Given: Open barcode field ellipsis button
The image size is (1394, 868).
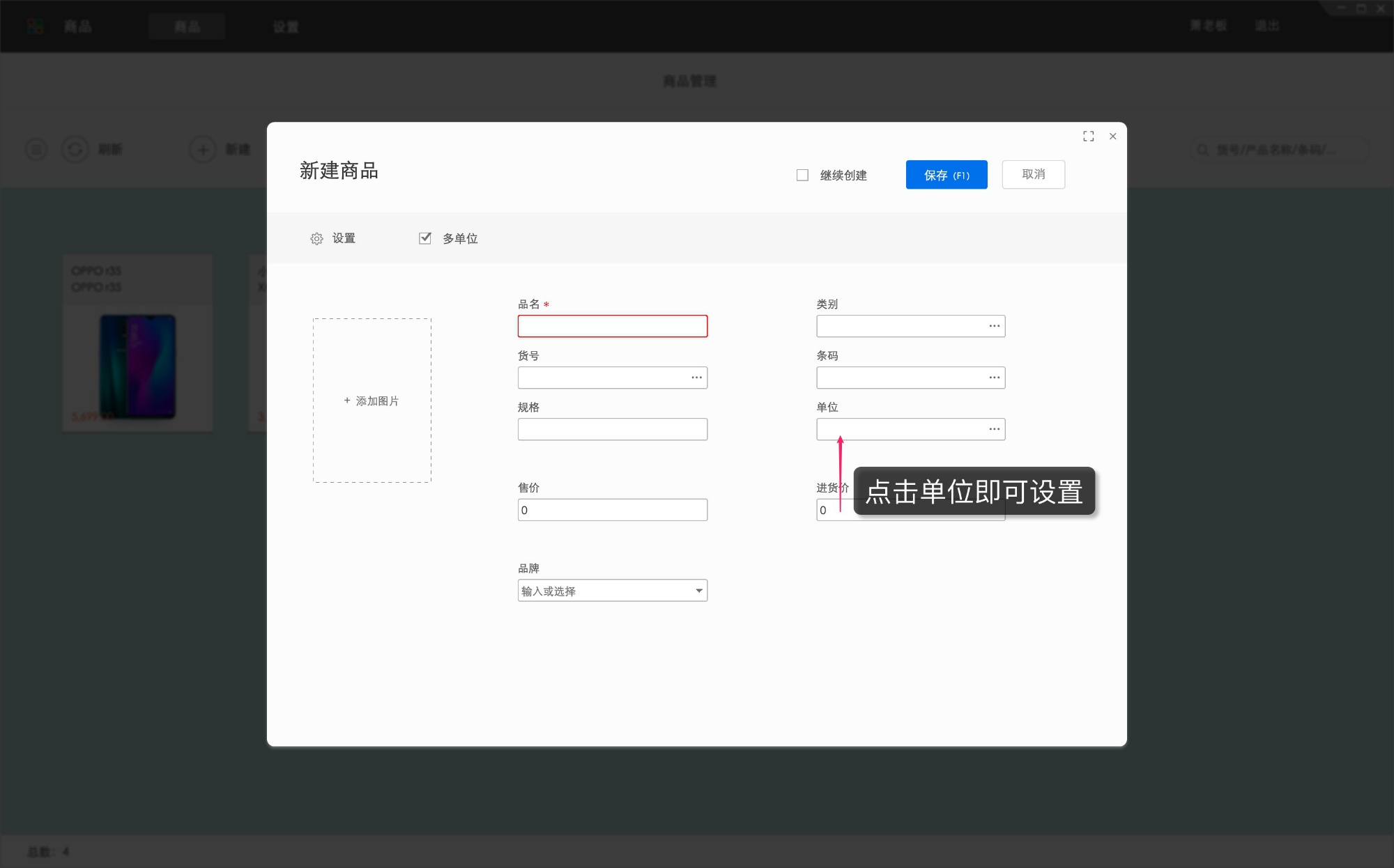Looking at the screenshot, I should (x=994, y=378).
